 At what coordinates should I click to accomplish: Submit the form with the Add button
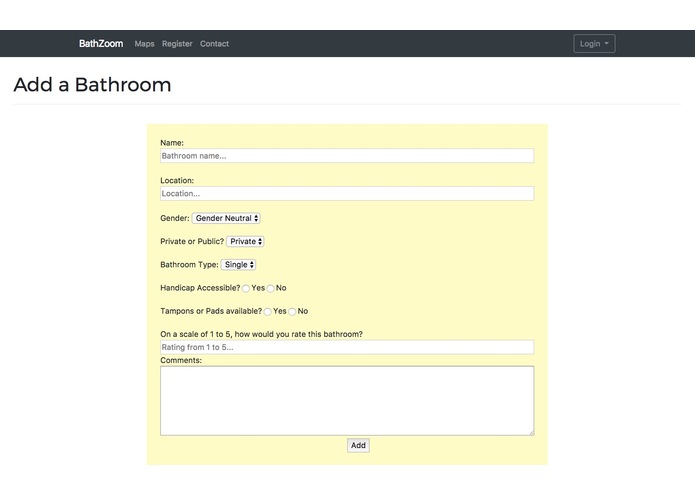(358, 445)
